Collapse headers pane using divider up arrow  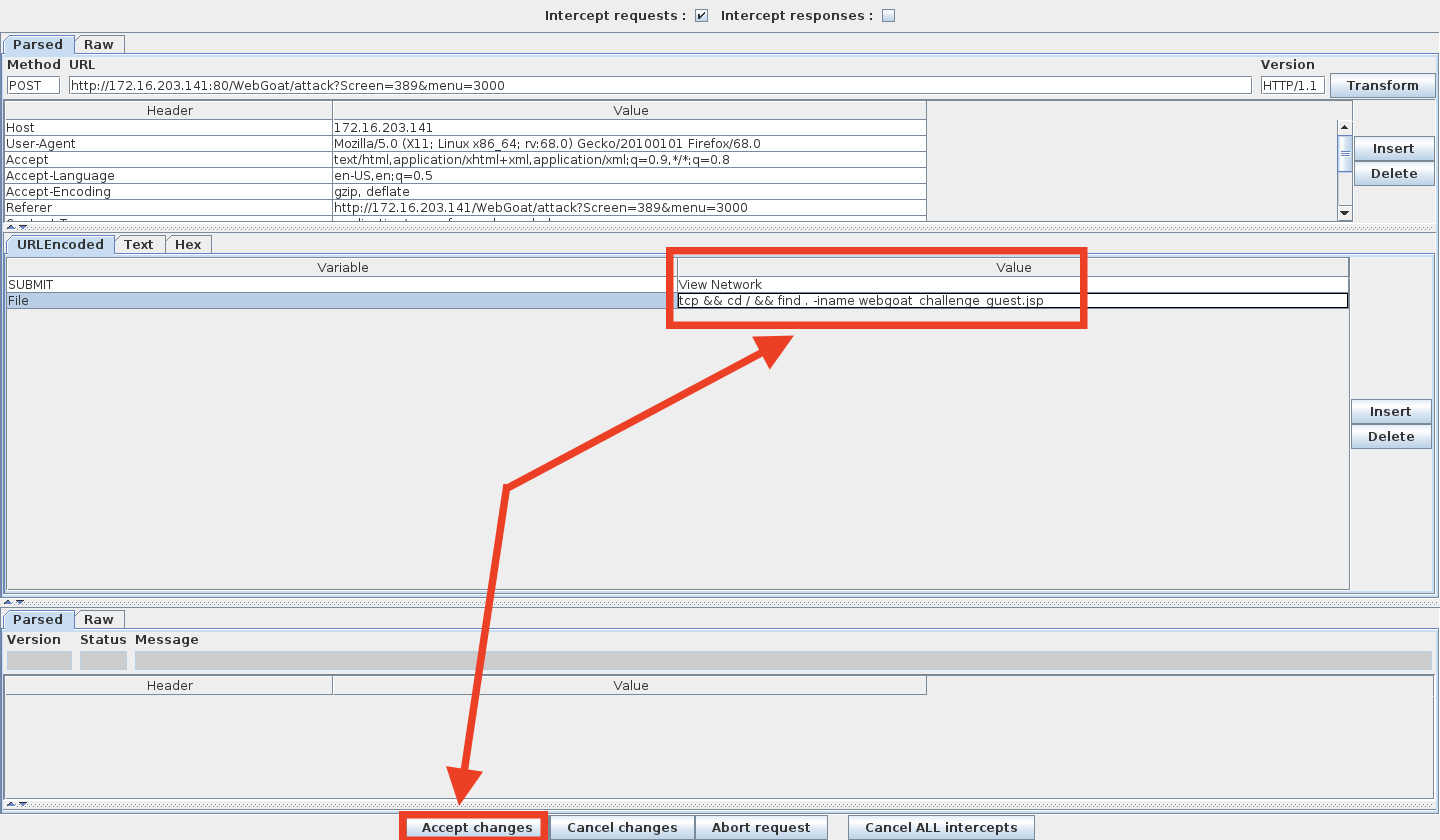(10, 227)
